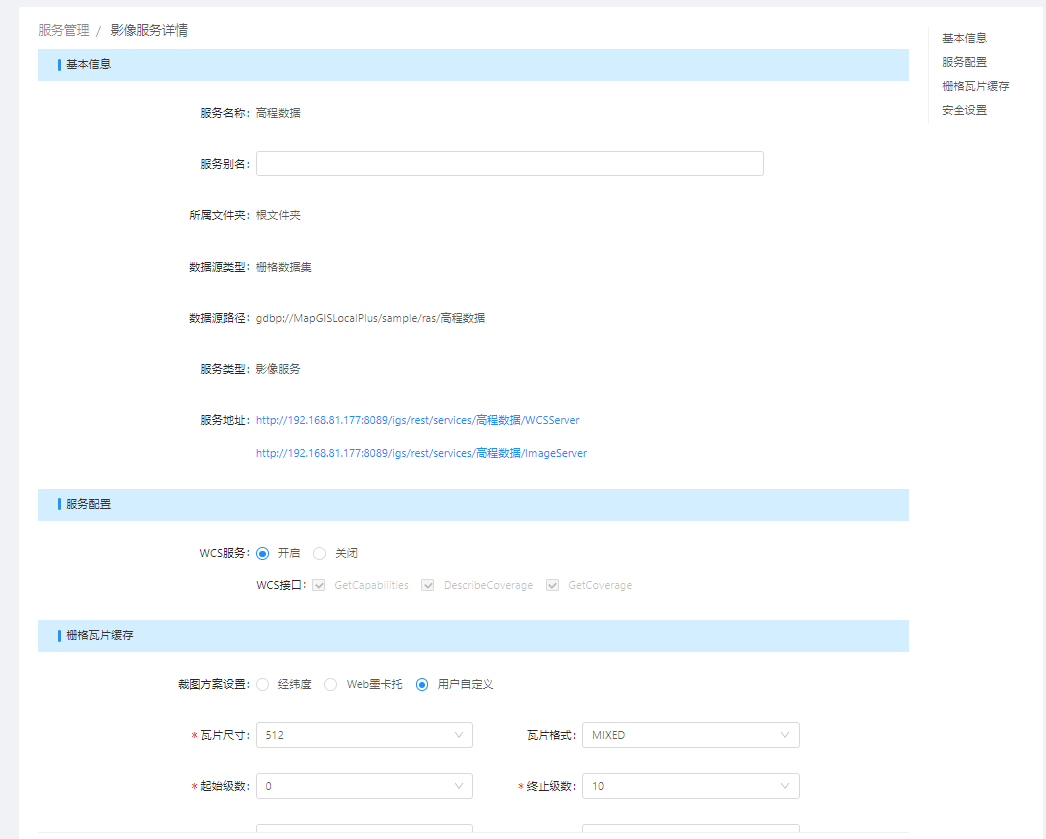Jump to 基本信息 anchor in side navigation
This screenshot has height=839, width=1046.
(x=964, y=38)
